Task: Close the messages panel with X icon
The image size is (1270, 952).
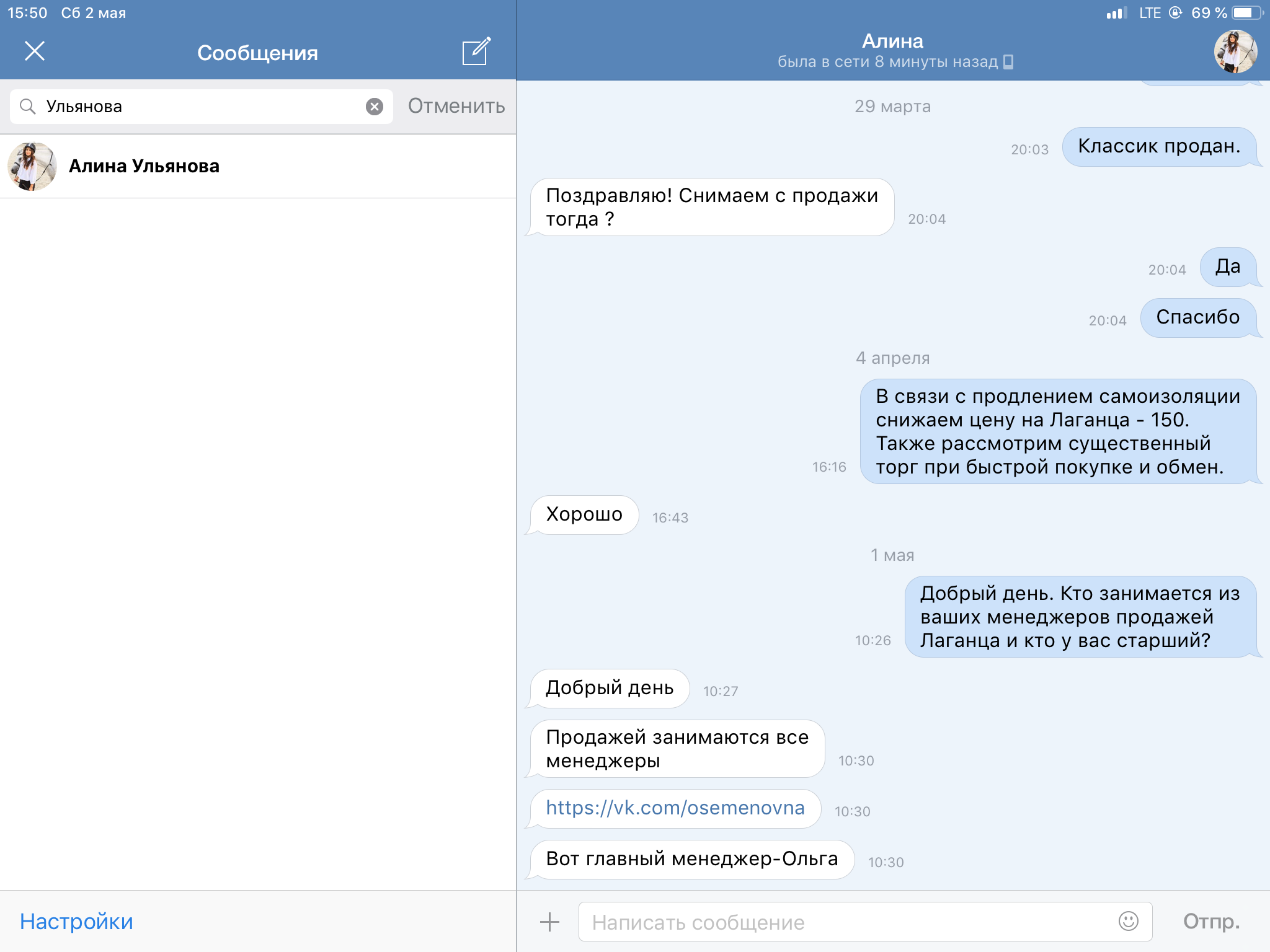Action: tap(35, 51)
